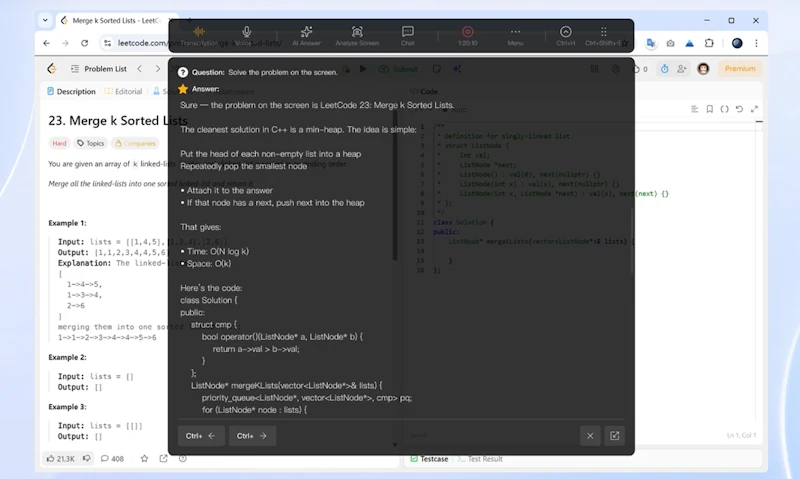This screenshot has width=800, height=479.
Task: Open the user profile avatar
Action: pyautogui.click(x=703, y=68)
